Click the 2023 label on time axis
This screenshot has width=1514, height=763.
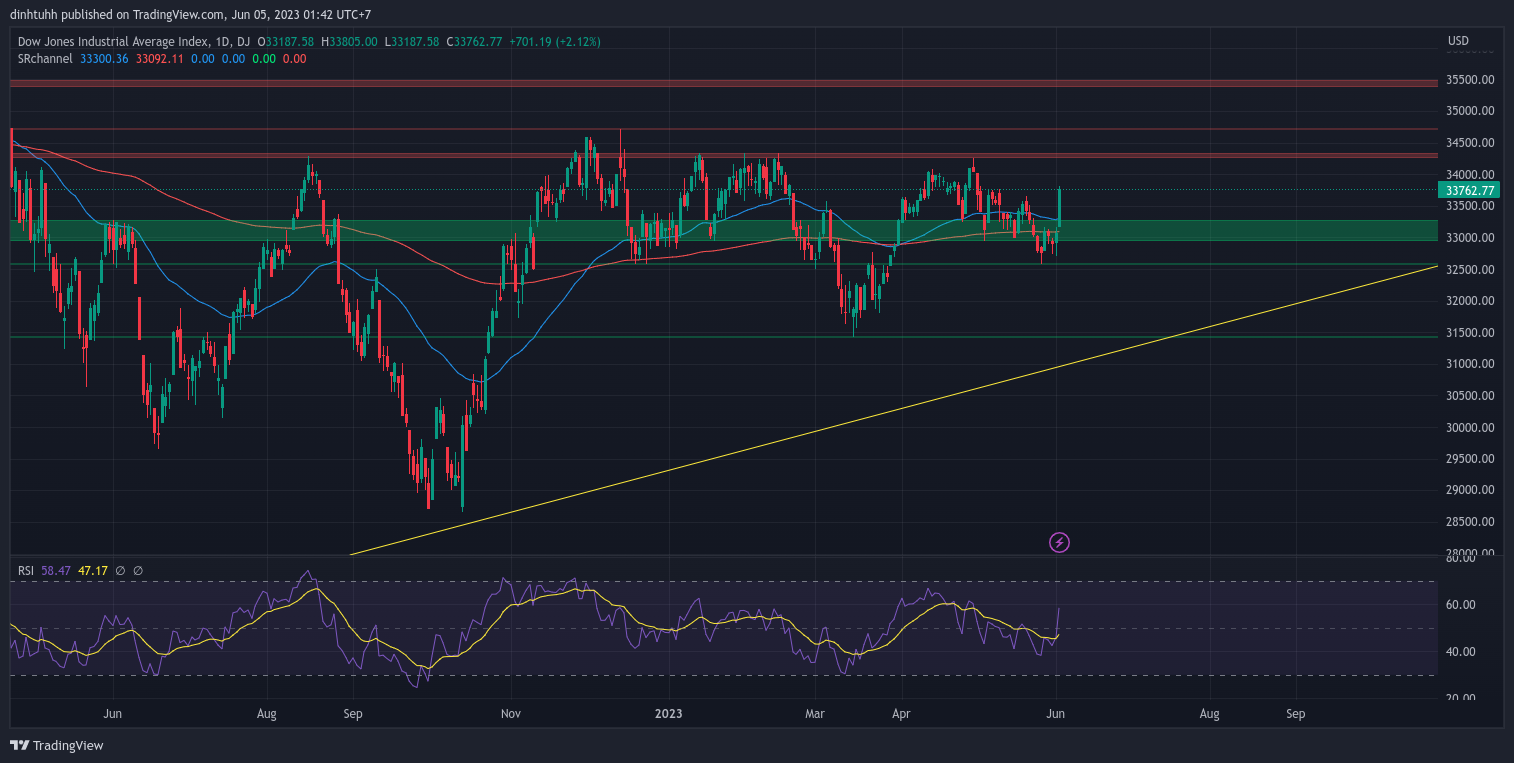[668, 714]
